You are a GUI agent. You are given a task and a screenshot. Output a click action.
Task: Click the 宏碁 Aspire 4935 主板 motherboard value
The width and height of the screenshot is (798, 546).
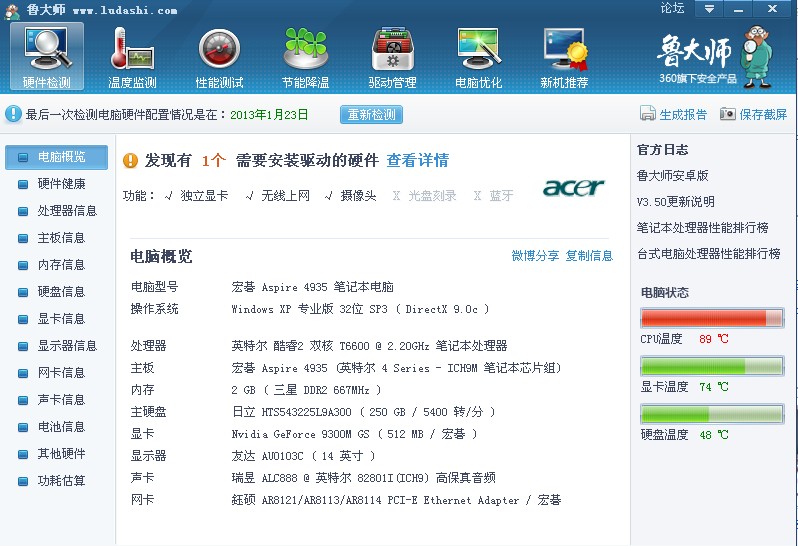point(396,368)
